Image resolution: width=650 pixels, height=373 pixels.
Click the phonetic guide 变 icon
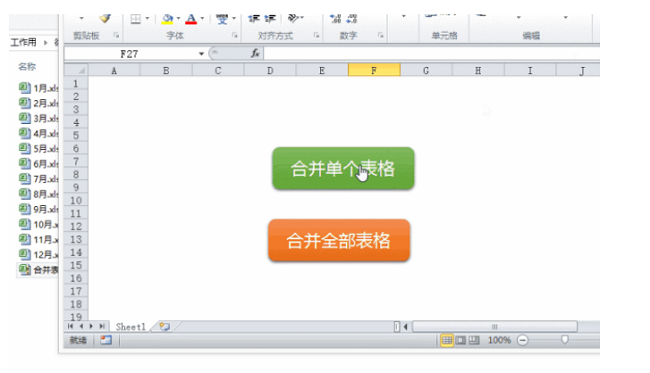click(222, 19)
